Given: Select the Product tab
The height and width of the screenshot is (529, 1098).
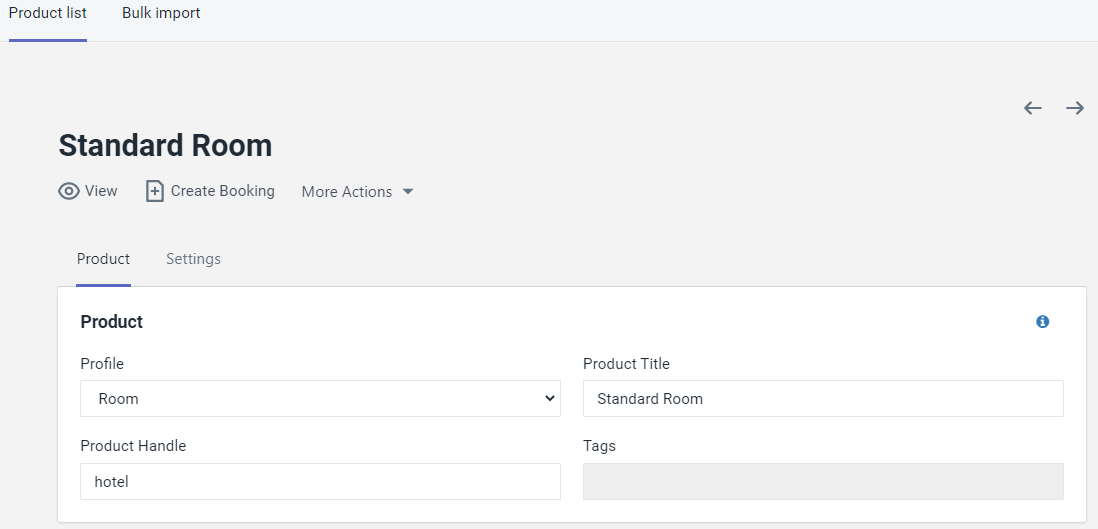Looking at the screenshot, I should [104, 259].
